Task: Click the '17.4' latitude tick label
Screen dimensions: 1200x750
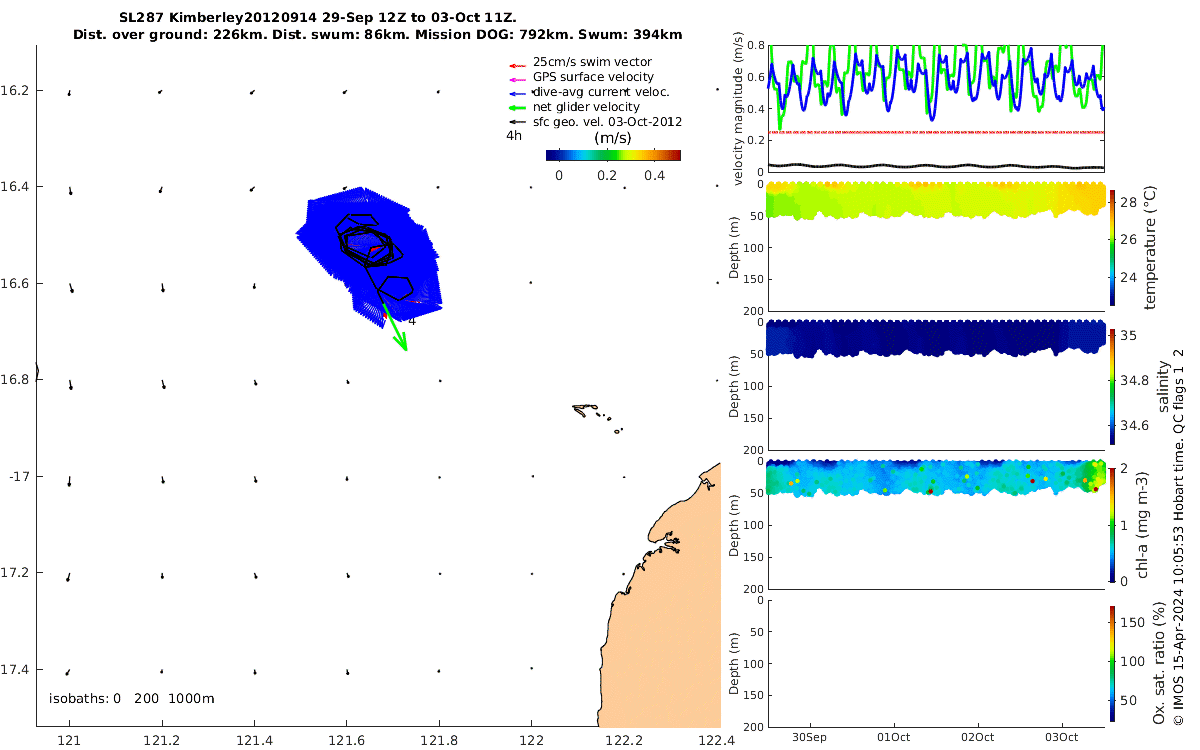Action: 17,669
